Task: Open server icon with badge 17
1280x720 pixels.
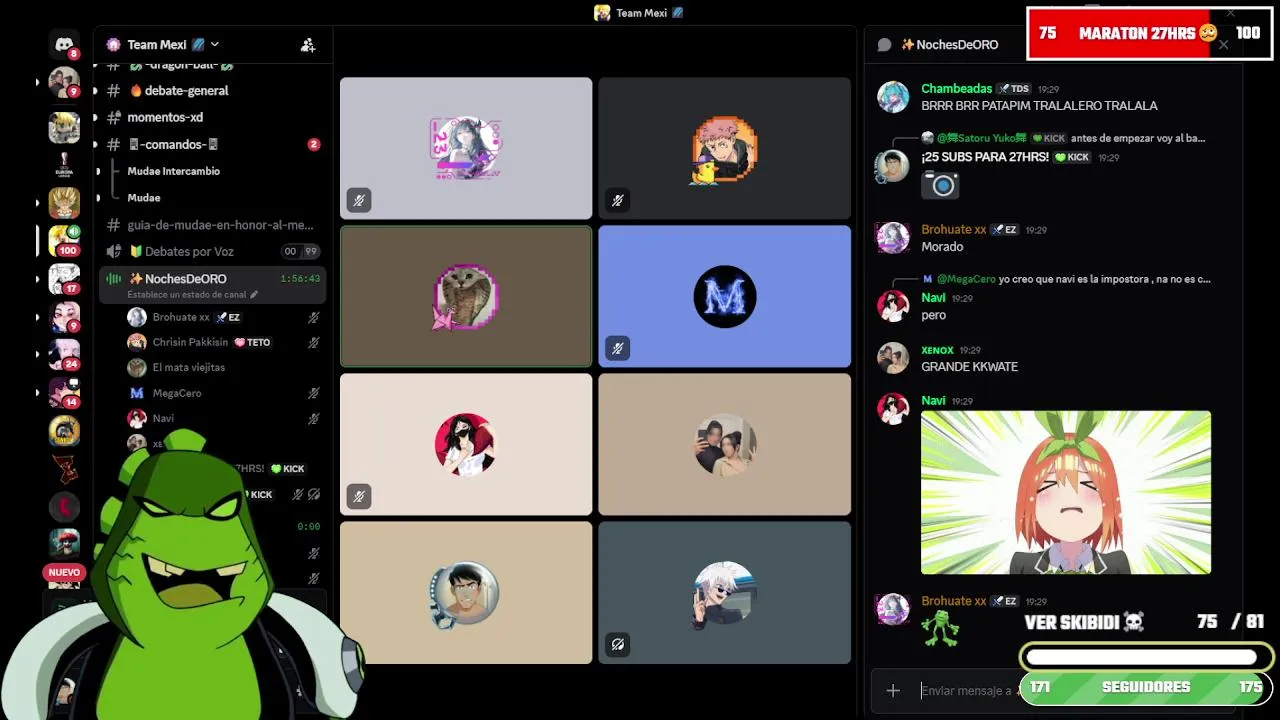Action: (x=64, y=278)
